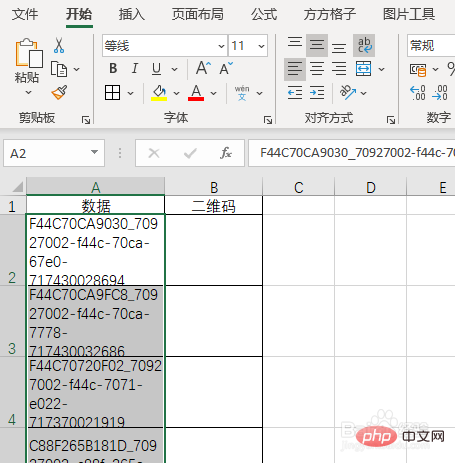Screen dimensions: 455x469
Task: Increase font size with larger A
Action: 203,68
